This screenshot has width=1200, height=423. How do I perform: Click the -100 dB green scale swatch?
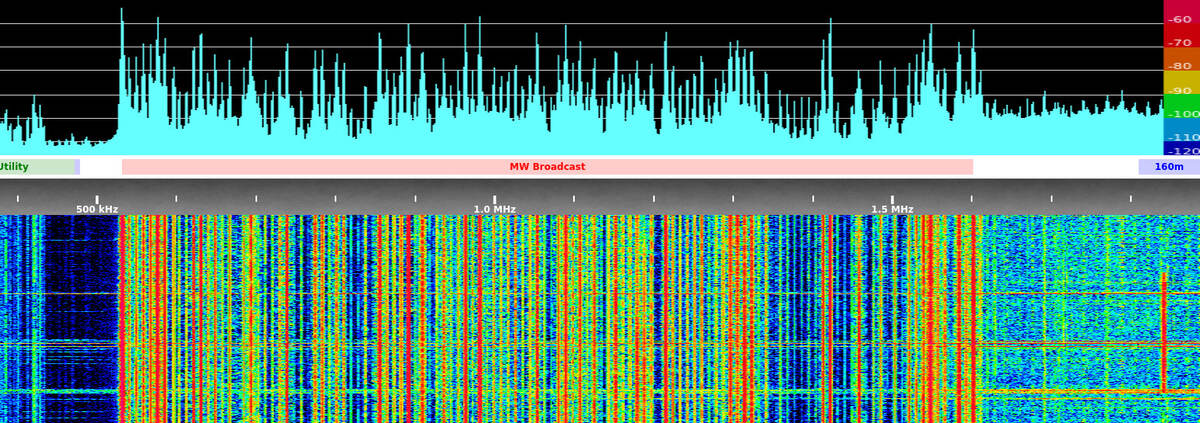[x=1181, y=106]
